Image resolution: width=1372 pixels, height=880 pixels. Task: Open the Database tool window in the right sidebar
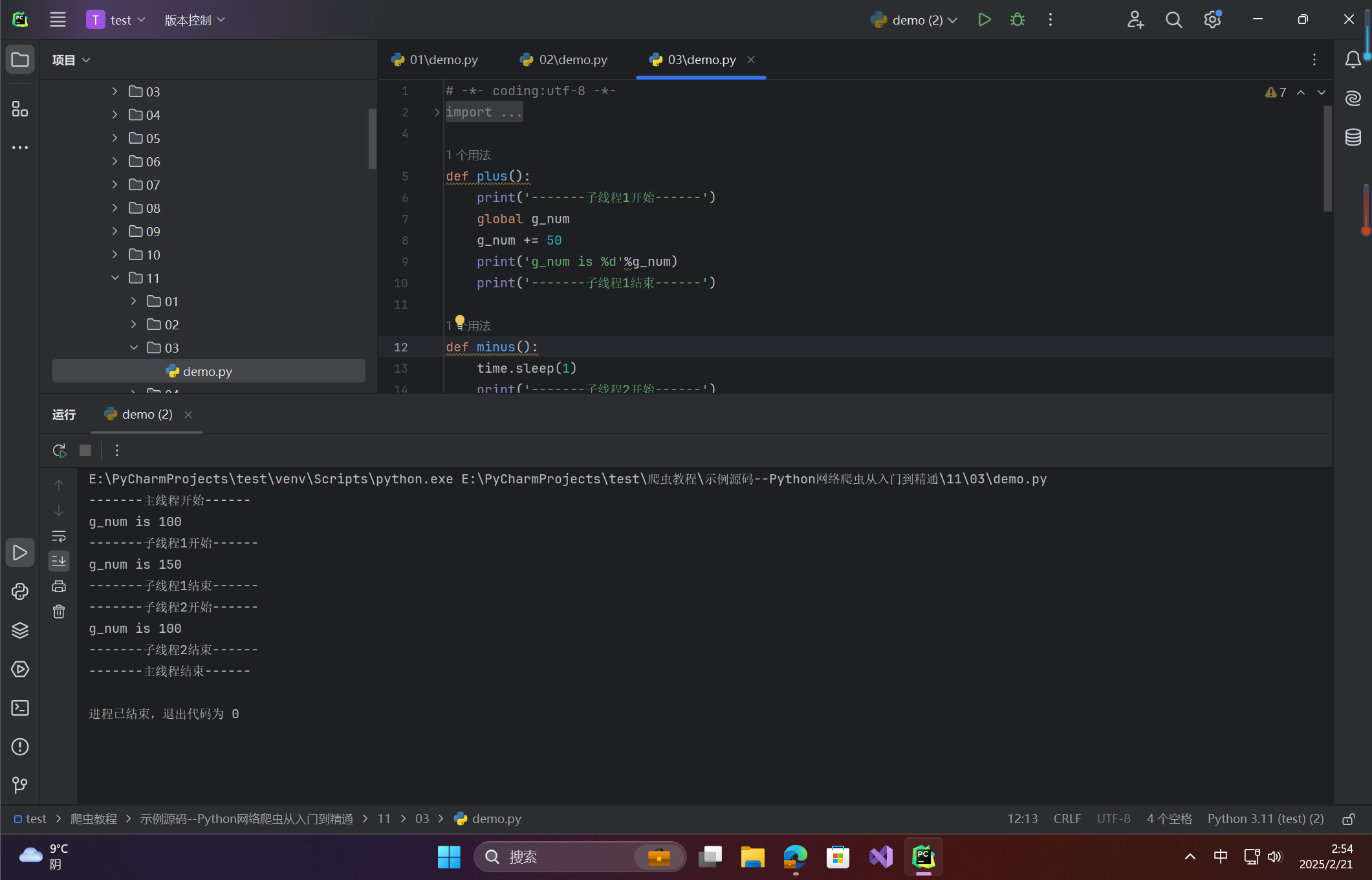tap(1353, 137)
